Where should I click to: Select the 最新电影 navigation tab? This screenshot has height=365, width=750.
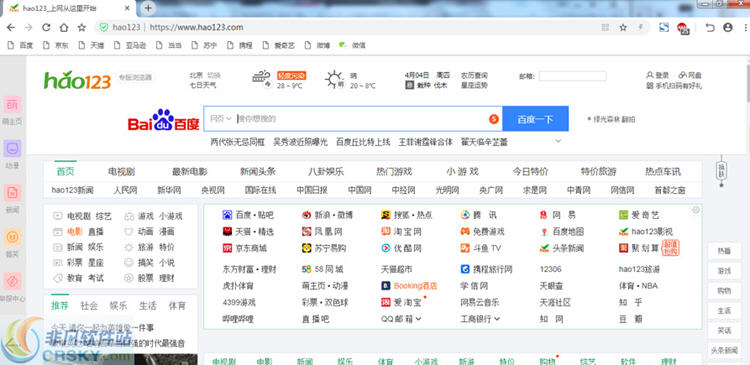pyautogui.click(x=190, y=172)
